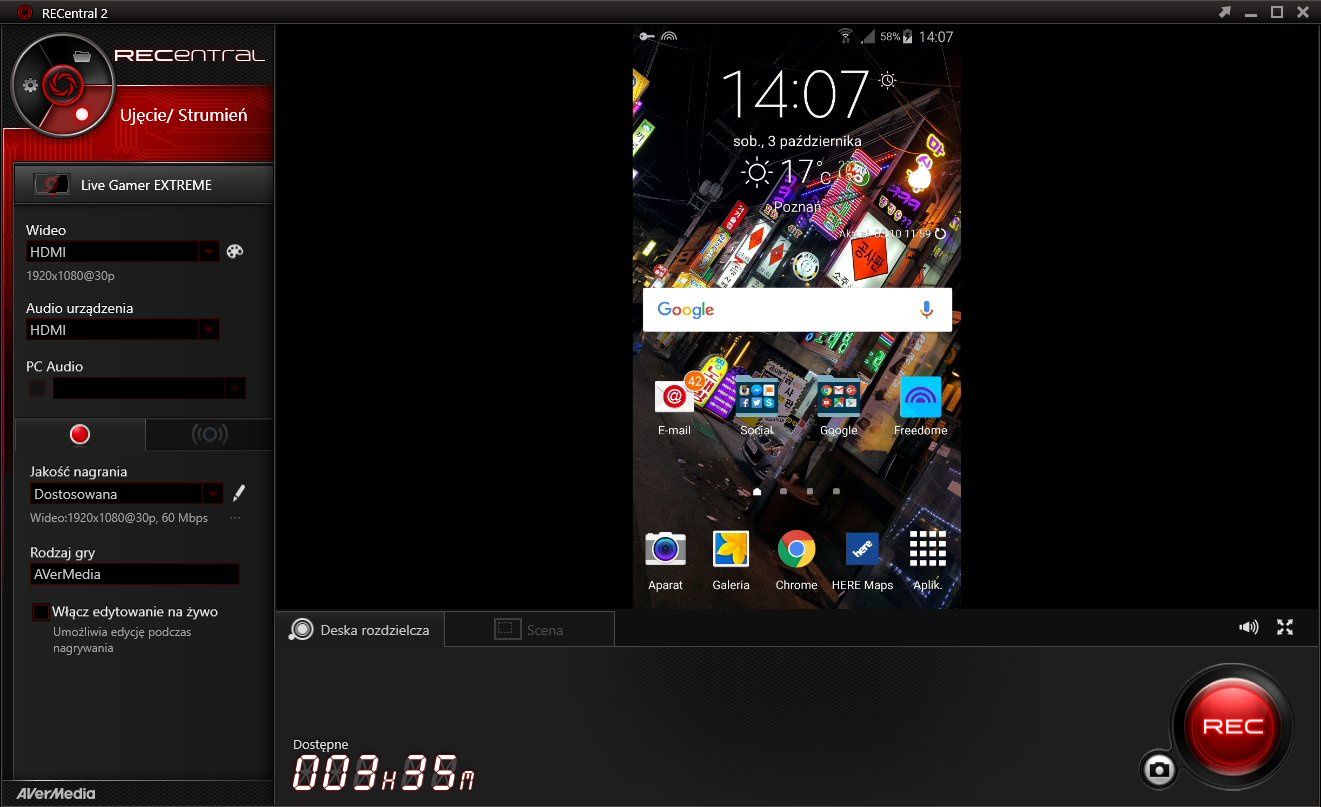Tap the Google voice search microphone
The width and height of the screenshot is (1321, 807).
pos(926,310)
